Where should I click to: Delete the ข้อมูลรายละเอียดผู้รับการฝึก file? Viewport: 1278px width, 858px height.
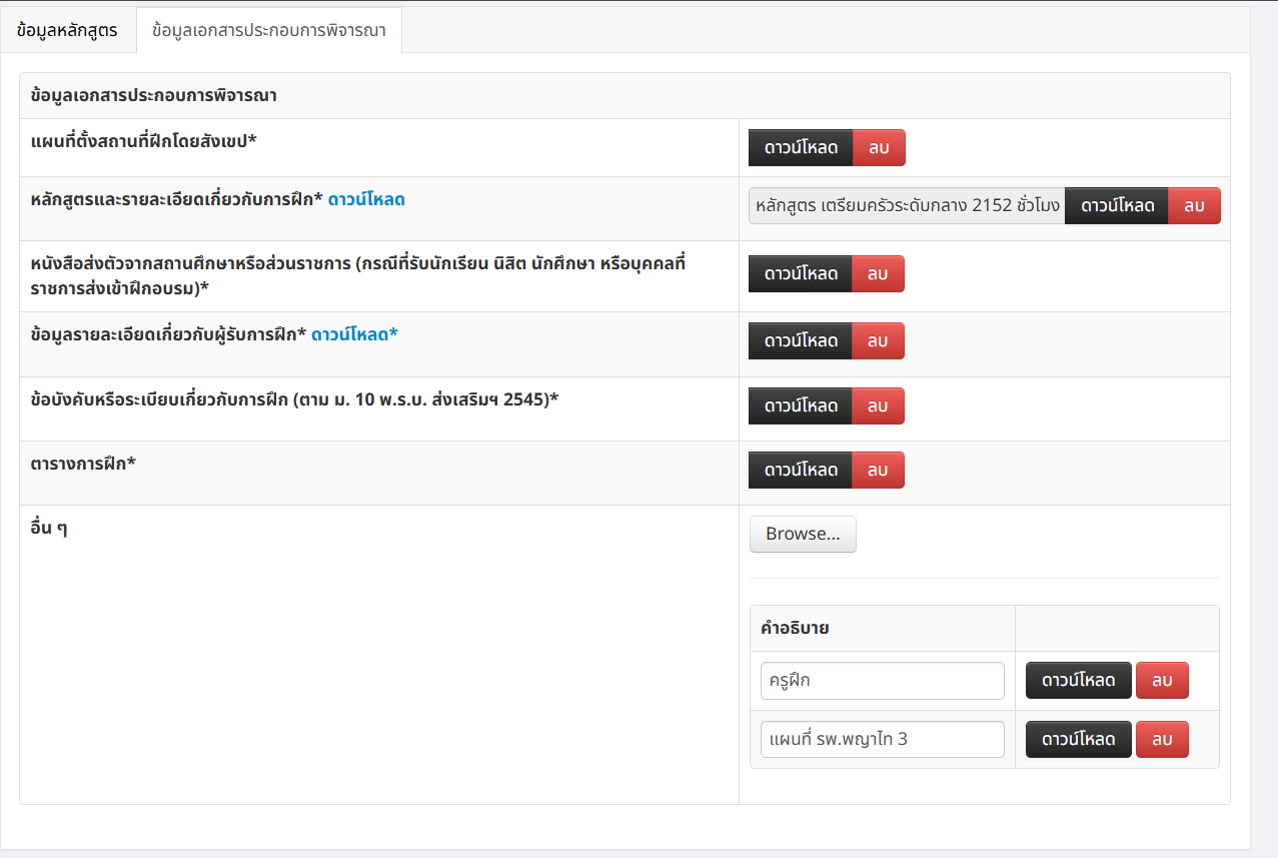click(x=879, y=340)
